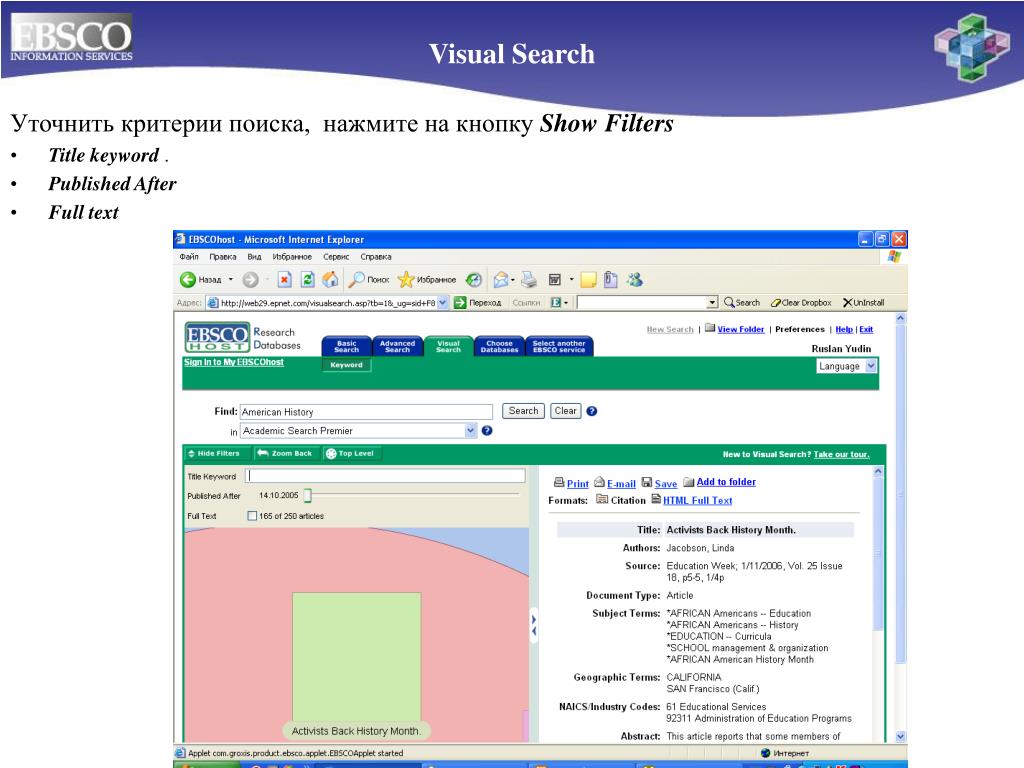
Task: Collapse the results panel splitter arrows
Action: [534, 625]
